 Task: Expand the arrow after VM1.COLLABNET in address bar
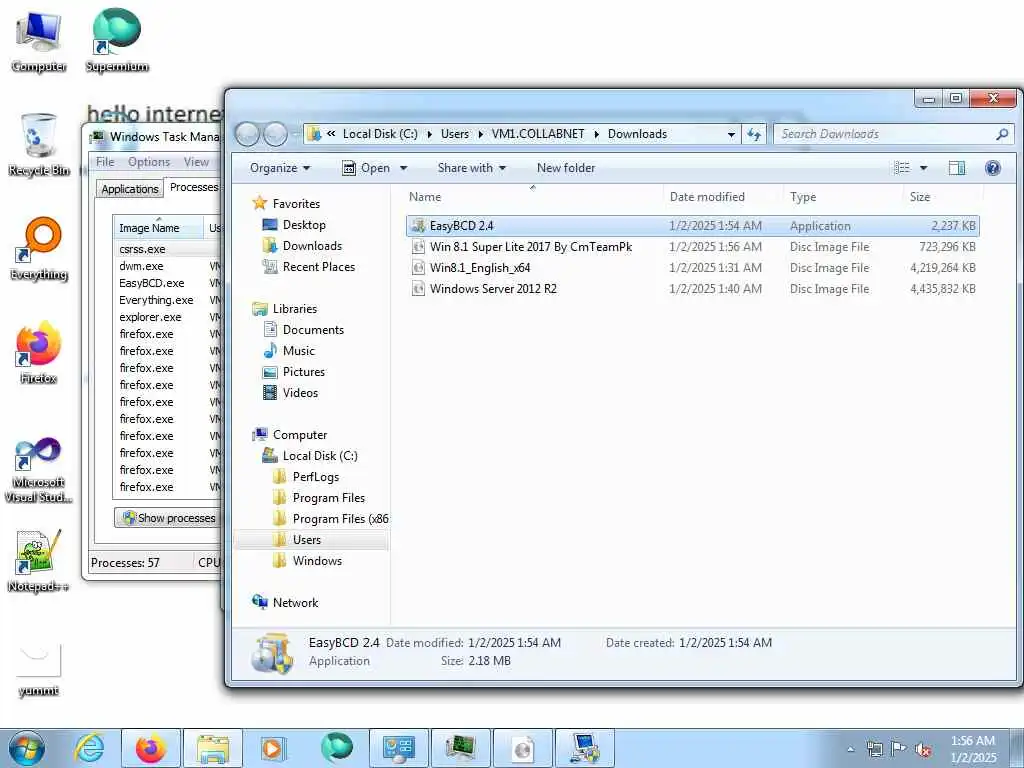pyautogui.click(x=596, y=134)
